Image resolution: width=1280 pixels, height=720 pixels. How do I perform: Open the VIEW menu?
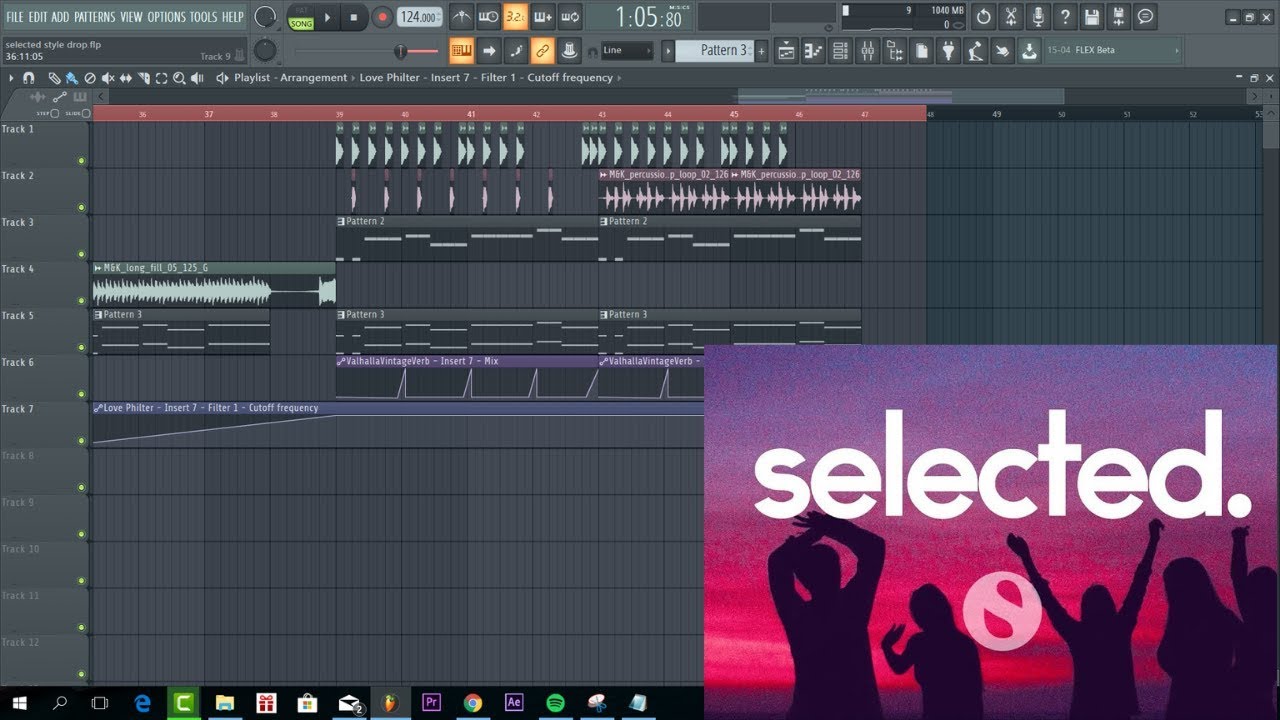131,17
